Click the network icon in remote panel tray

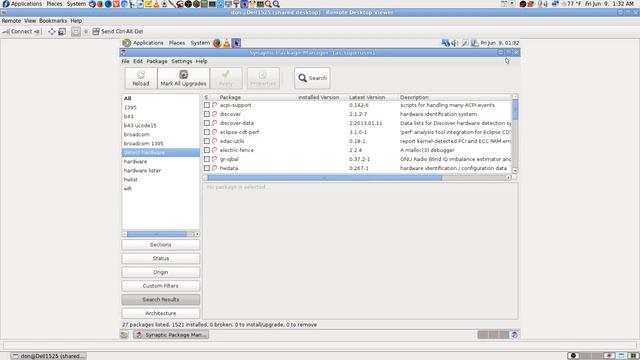[x=445, y=43]
